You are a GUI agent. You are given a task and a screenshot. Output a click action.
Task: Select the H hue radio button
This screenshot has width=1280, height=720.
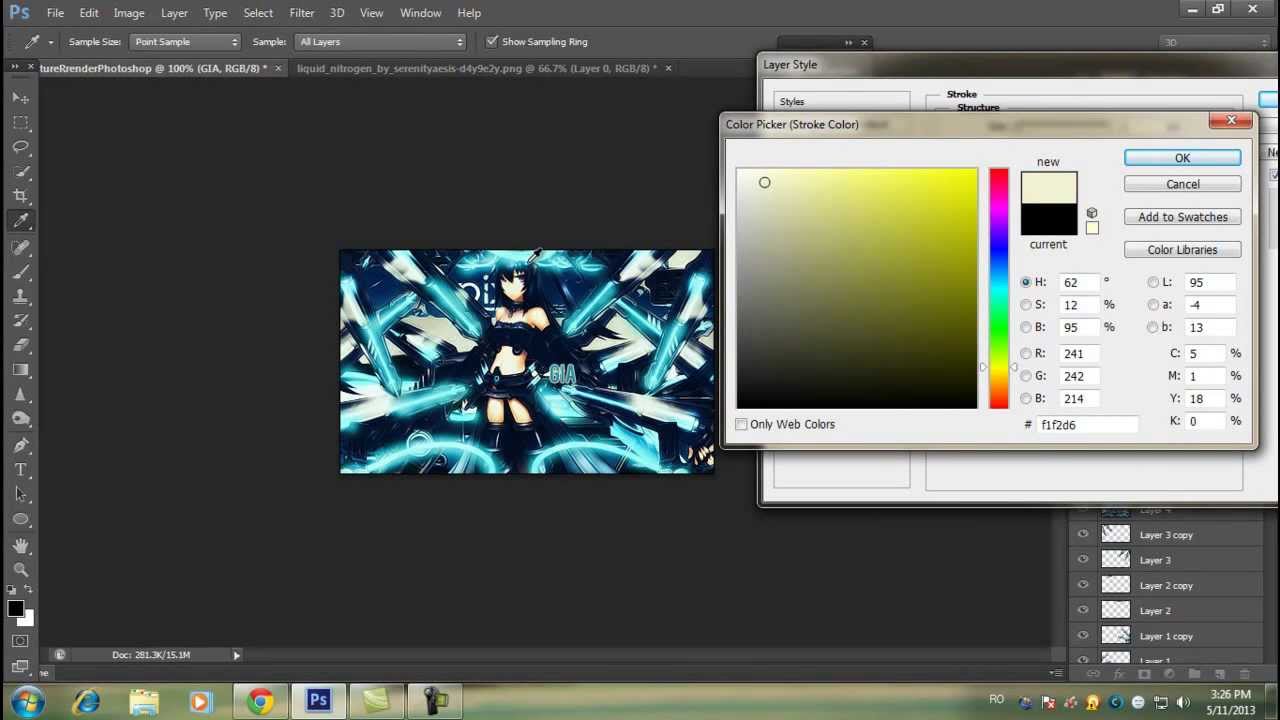(1025, 282)
